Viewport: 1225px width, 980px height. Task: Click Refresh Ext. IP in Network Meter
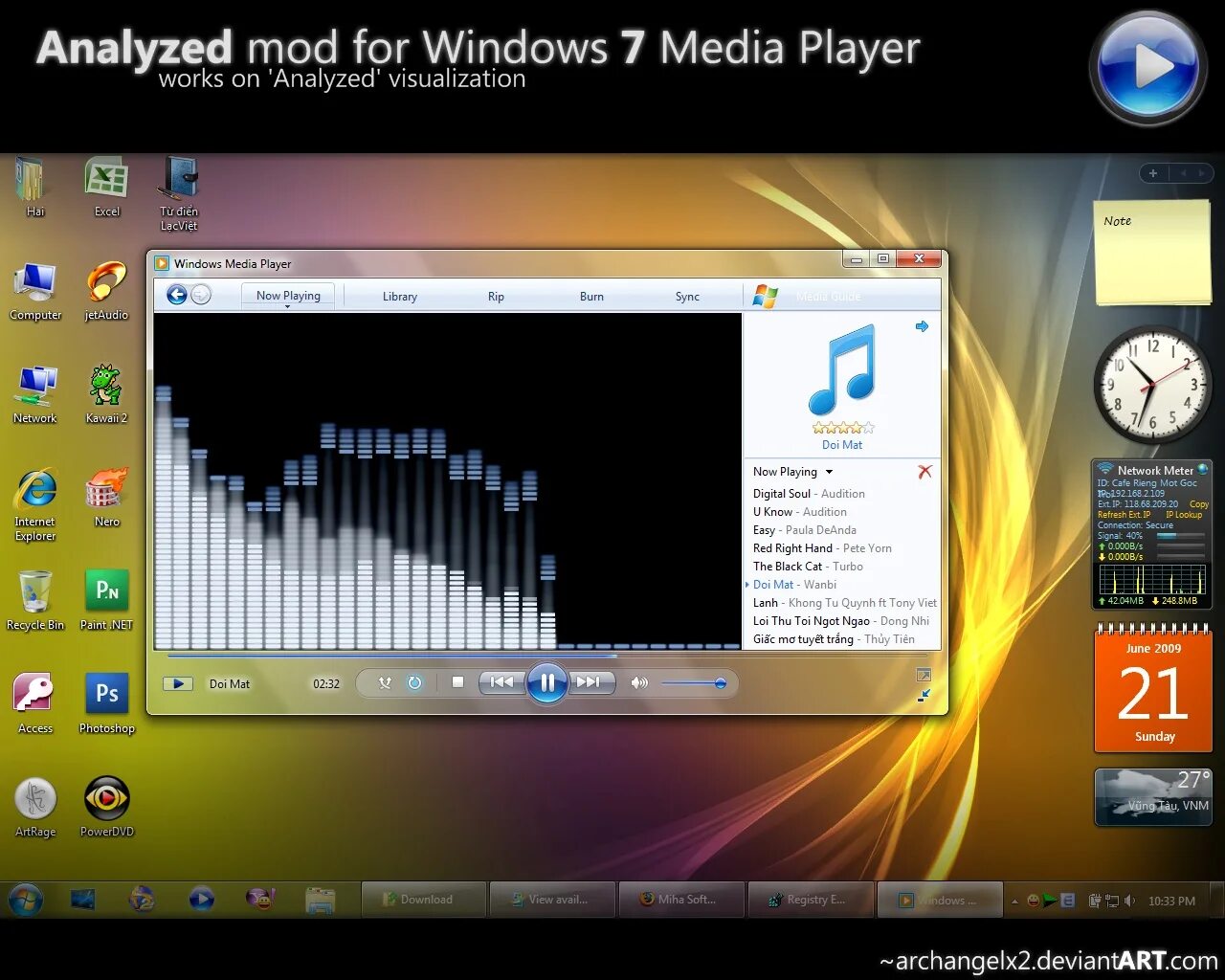point(1124,515)
